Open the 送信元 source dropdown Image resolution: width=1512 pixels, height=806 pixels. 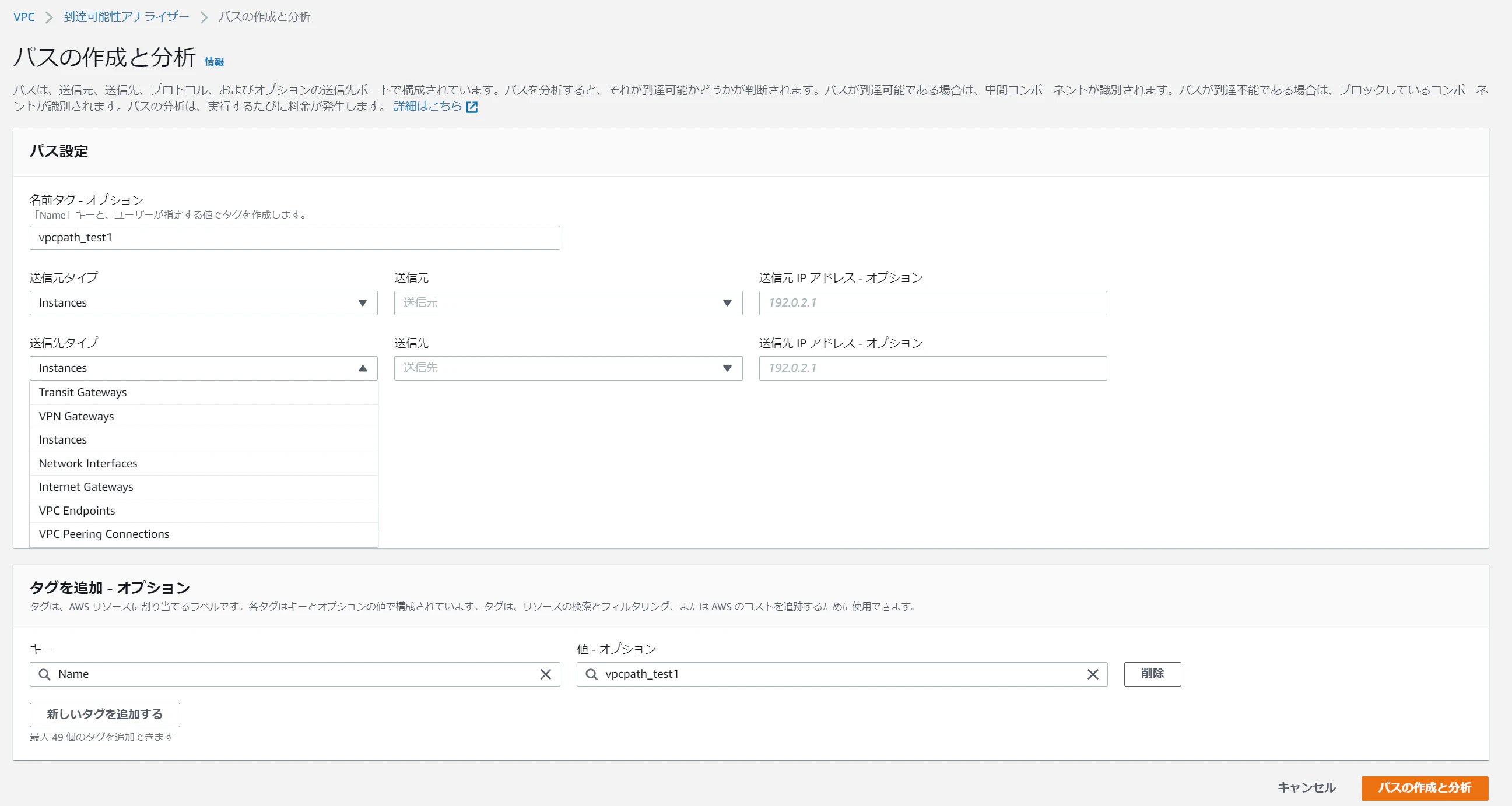point(567,302)
